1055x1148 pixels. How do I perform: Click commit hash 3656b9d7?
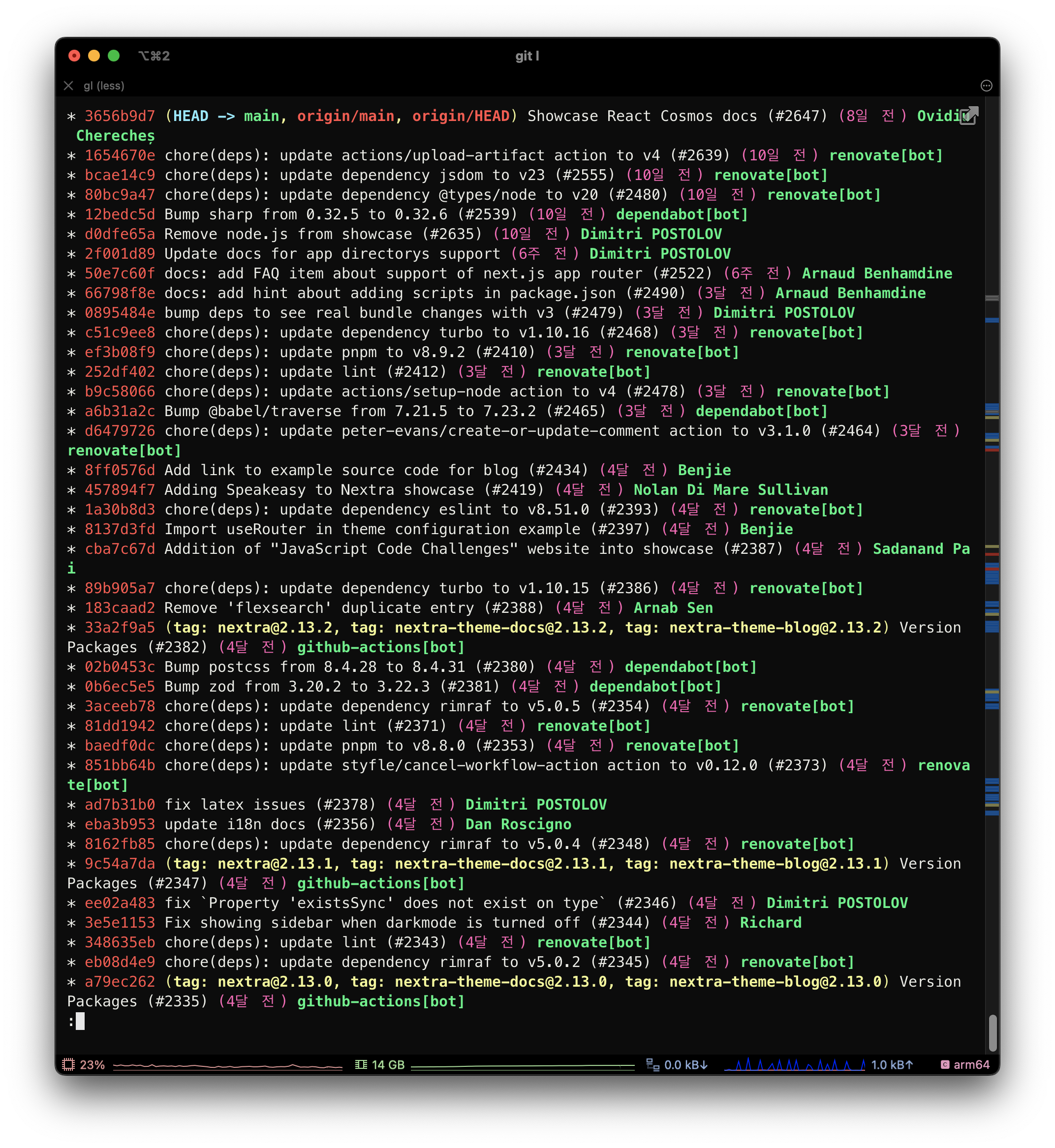pyautogui.click(x=120, y=117)
